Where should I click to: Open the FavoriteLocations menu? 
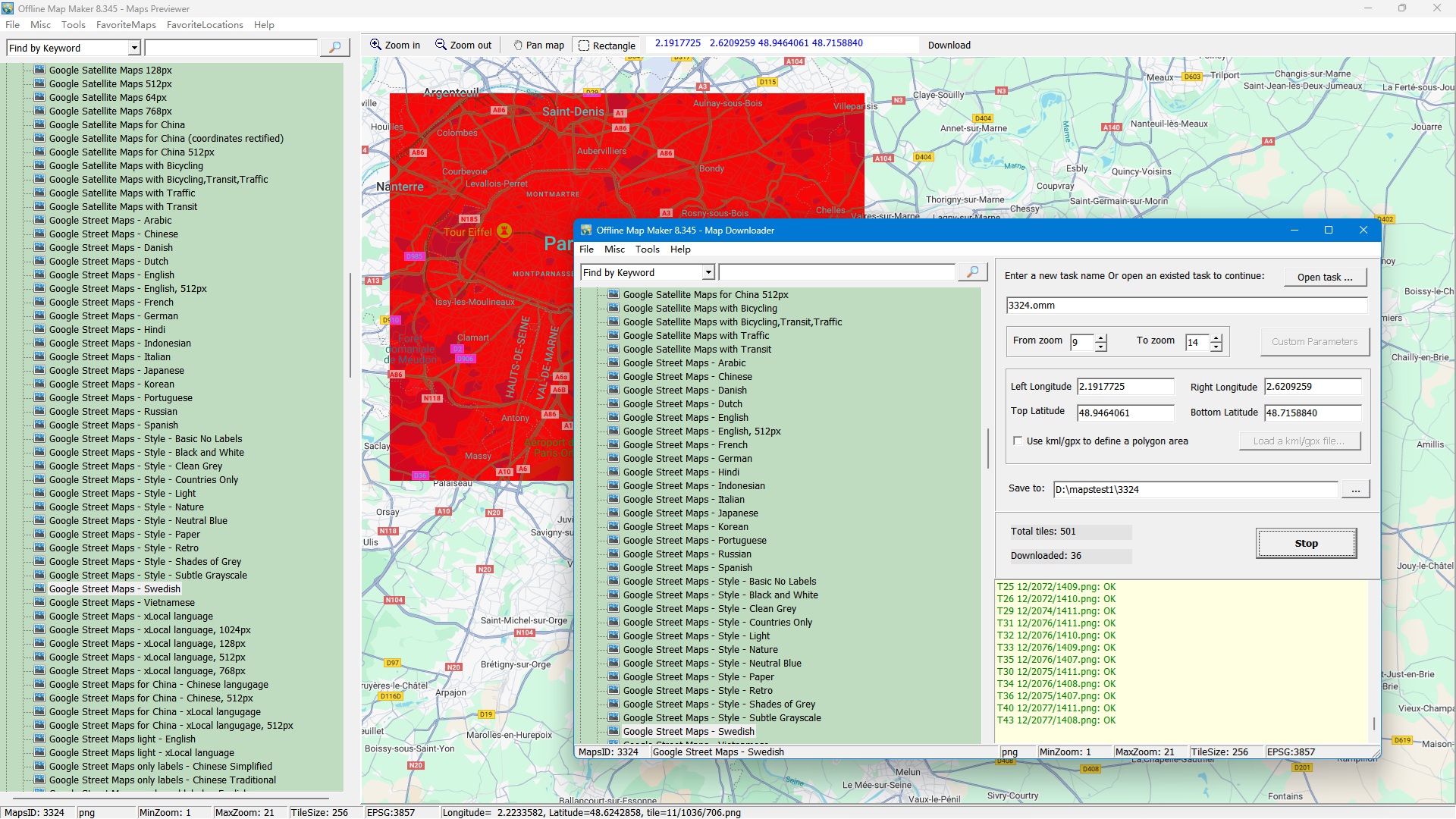[205, 25]
